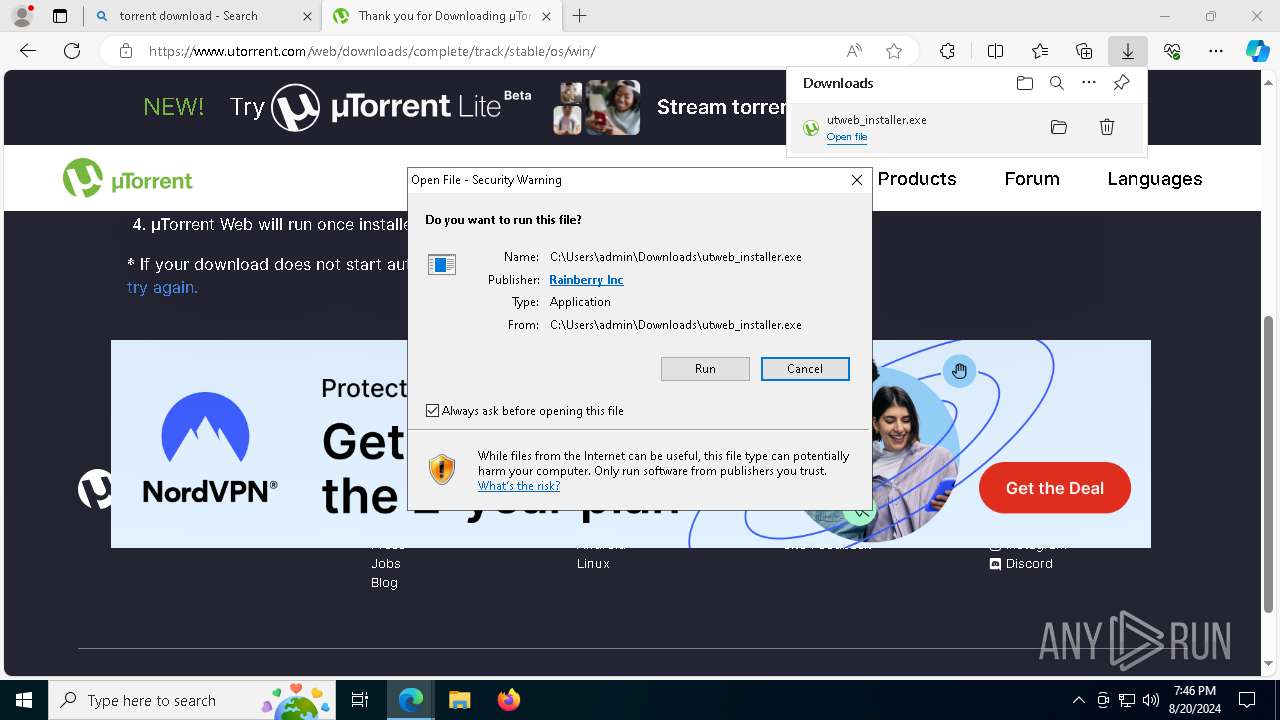
Task: Click Open file under utweb_installer.exe
Action: tap(846, 137)
